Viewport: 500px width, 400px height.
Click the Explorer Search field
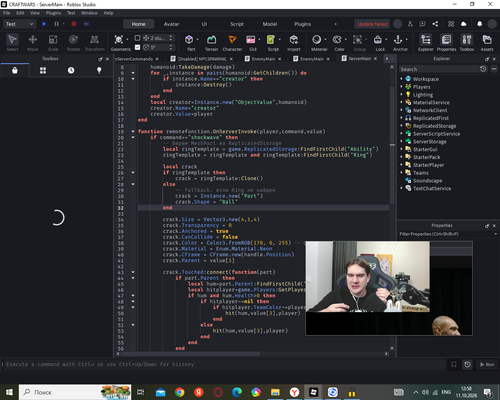pos(439,69)
